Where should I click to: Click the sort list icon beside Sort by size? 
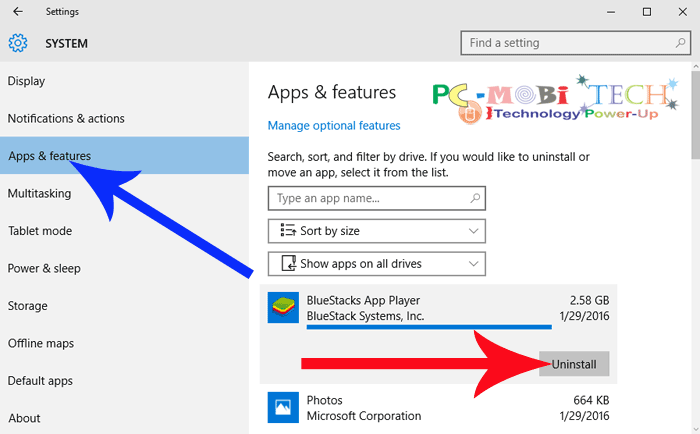coord(288,230)
